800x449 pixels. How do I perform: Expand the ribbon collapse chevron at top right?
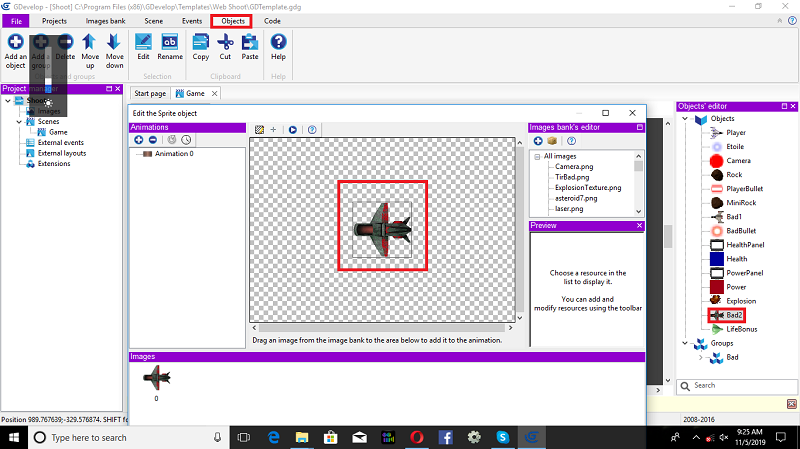pyautogui.click(x=780, y=21)
